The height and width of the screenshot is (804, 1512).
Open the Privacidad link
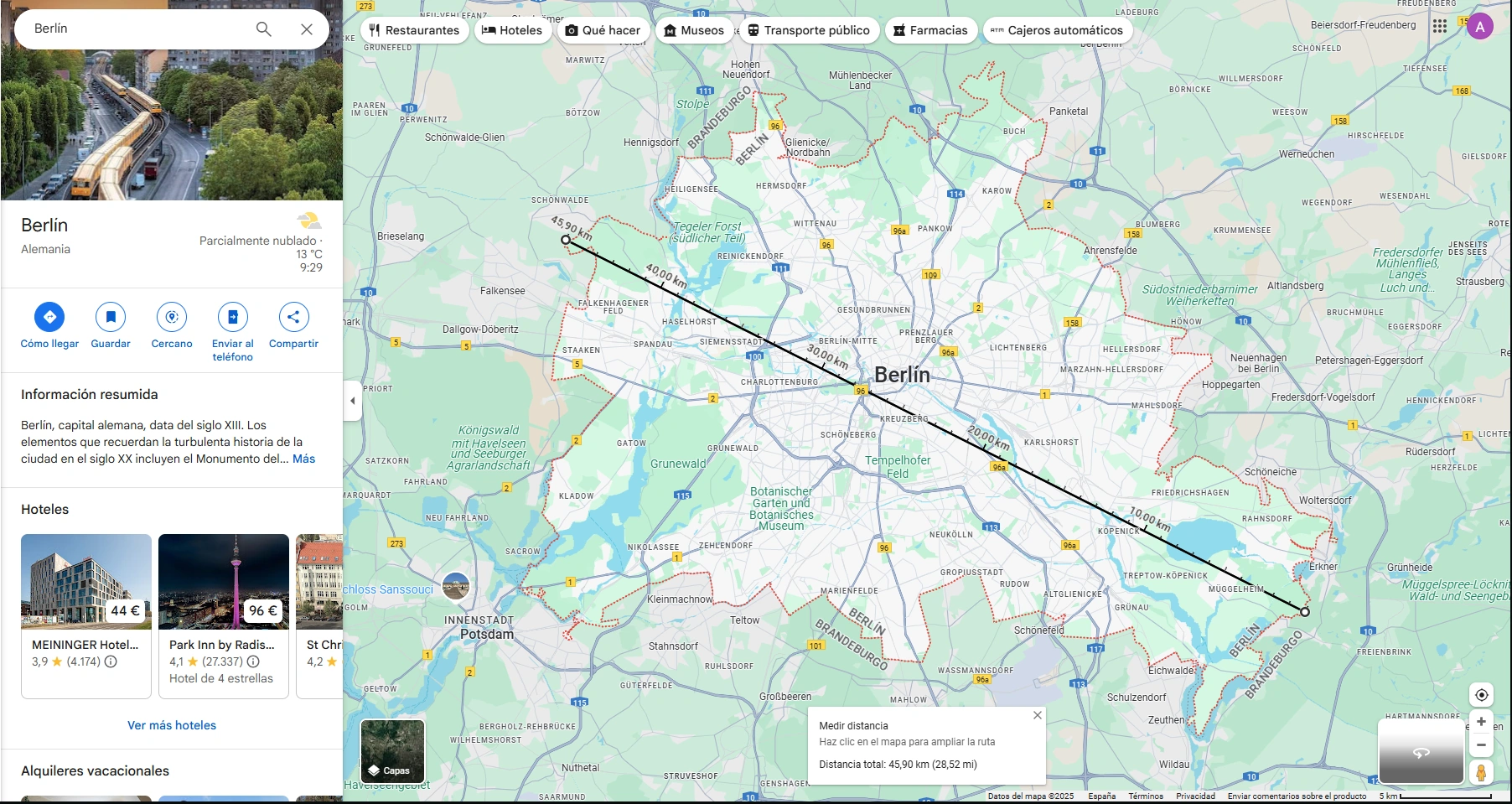(1195, 796)
